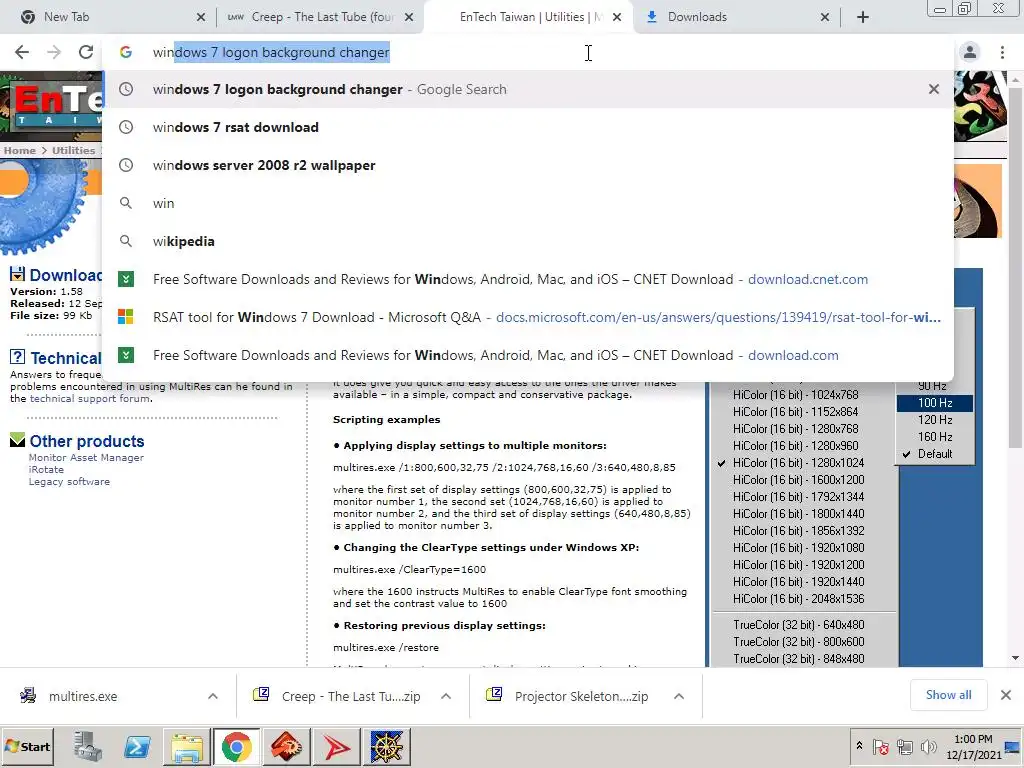Image resolution: width=1024 pixels, height=768 pixels.
Task: Close the EnTech Taiwan tab
Action: pos(616,17)
